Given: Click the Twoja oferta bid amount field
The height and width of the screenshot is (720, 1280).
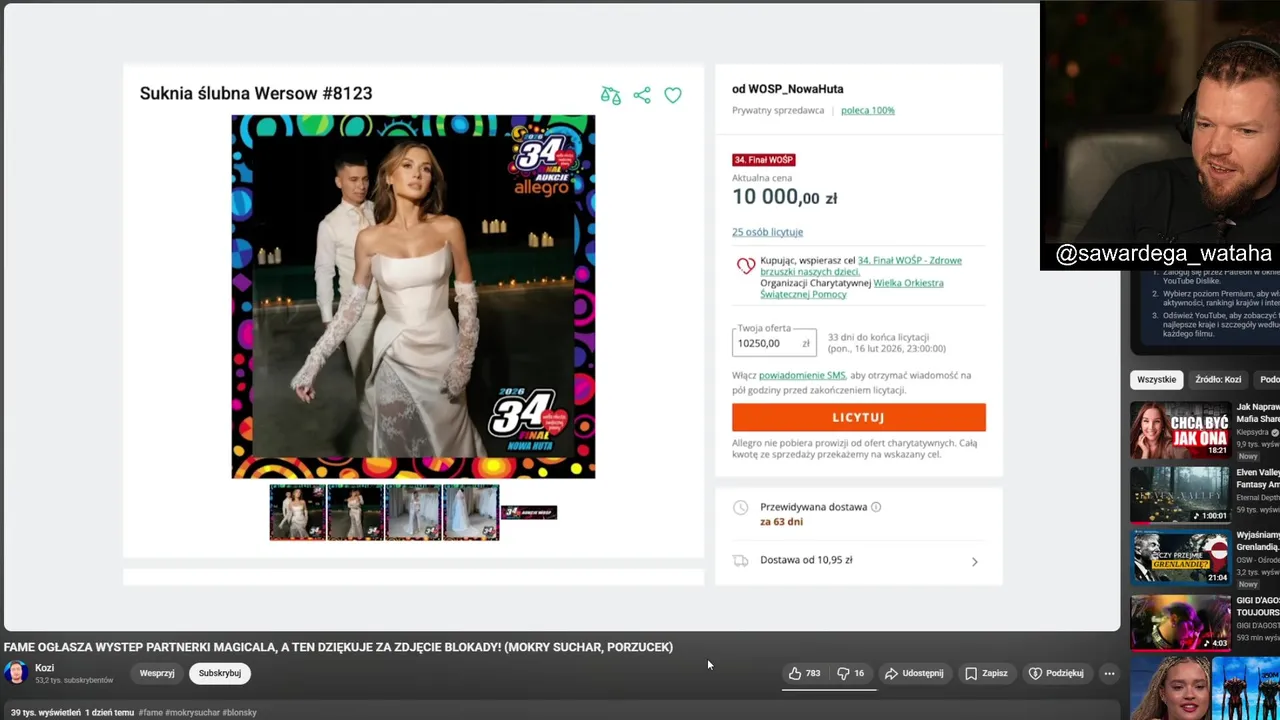Looking at the screenshot, I should coord(774,343).
